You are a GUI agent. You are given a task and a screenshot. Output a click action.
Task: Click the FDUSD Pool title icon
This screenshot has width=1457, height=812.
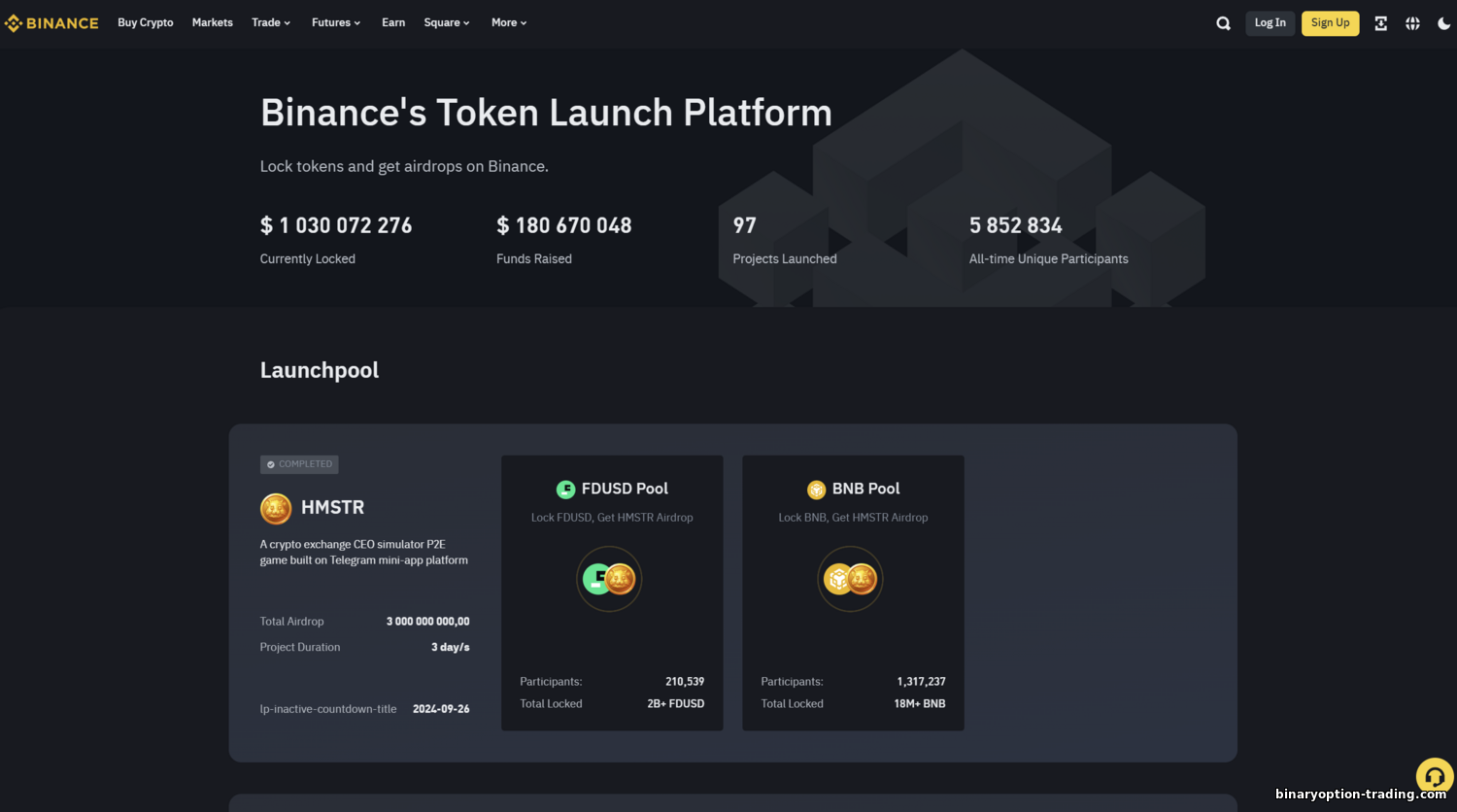565,490
